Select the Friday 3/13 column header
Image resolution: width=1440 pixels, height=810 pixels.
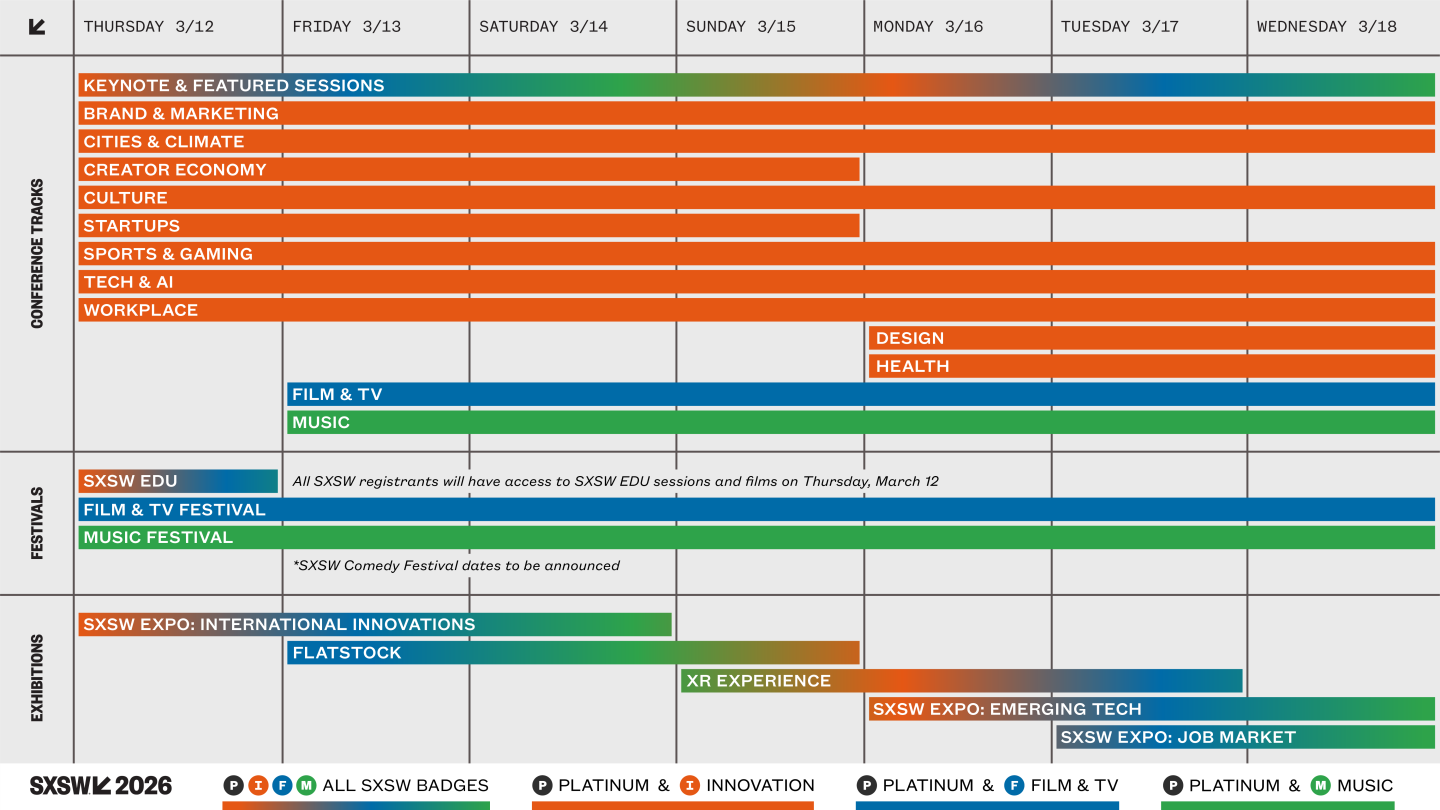347,27
